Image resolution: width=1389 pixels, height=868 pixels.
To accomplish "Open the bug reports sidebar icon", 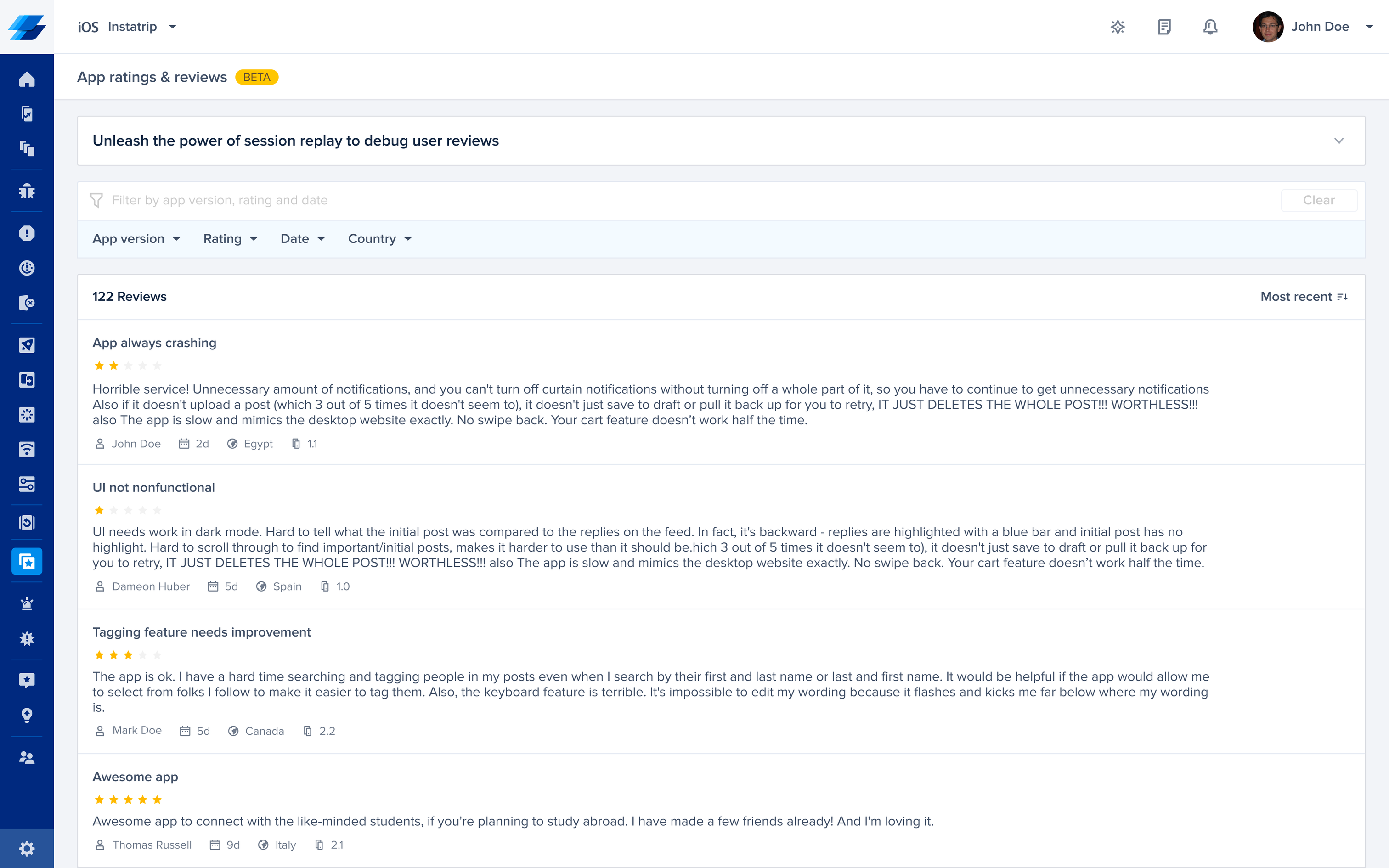I will 26,191.
